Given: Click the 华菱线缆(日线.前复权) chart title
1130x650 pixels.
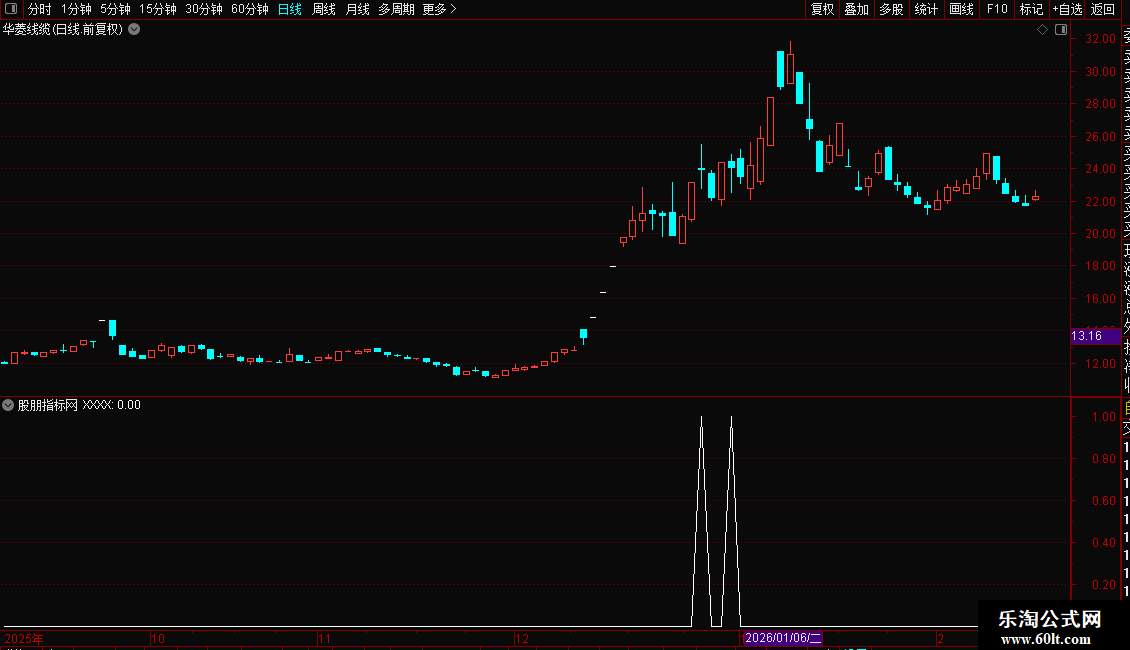Looking at the screenshot, I should (x=63, y=30).
